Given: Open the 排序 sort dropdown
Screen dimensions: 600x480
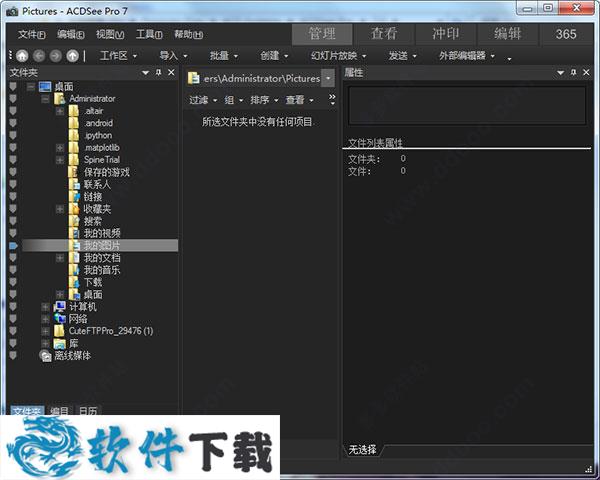Looking at the screenshot, I should (264, 100).
